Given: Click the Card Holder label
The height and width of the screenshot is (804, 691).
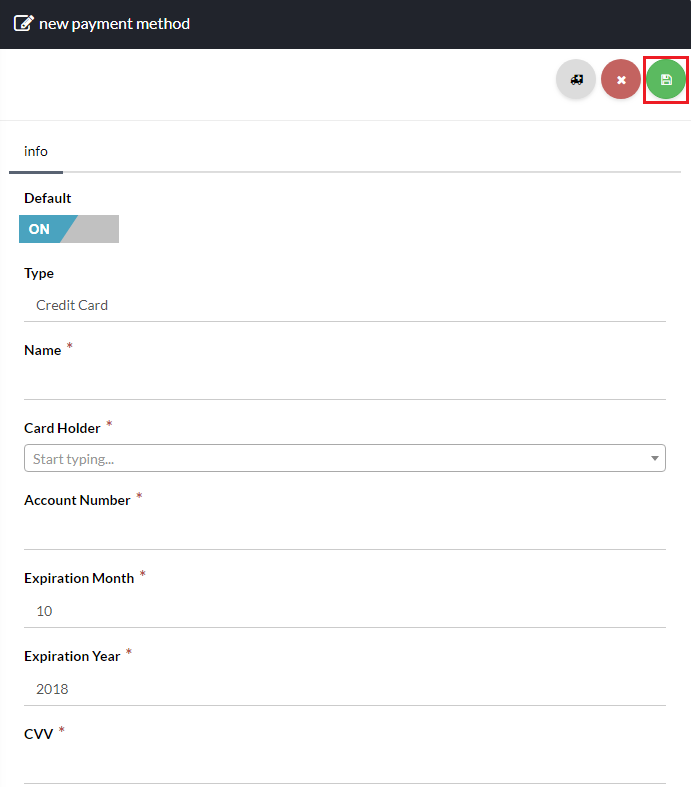Looking at the screenshot, I should pyautogui.click(x=62, y=428).
